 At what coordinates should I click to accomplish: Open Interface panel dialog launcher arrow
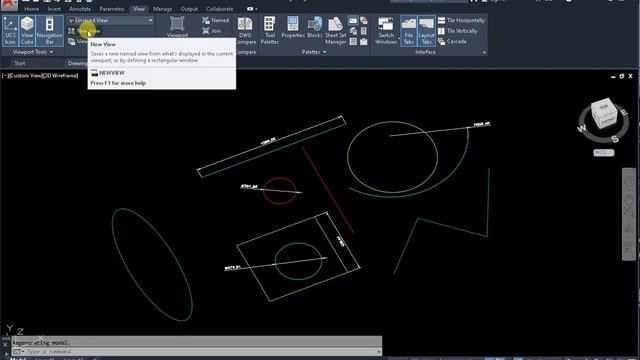(x=484, y=53)
